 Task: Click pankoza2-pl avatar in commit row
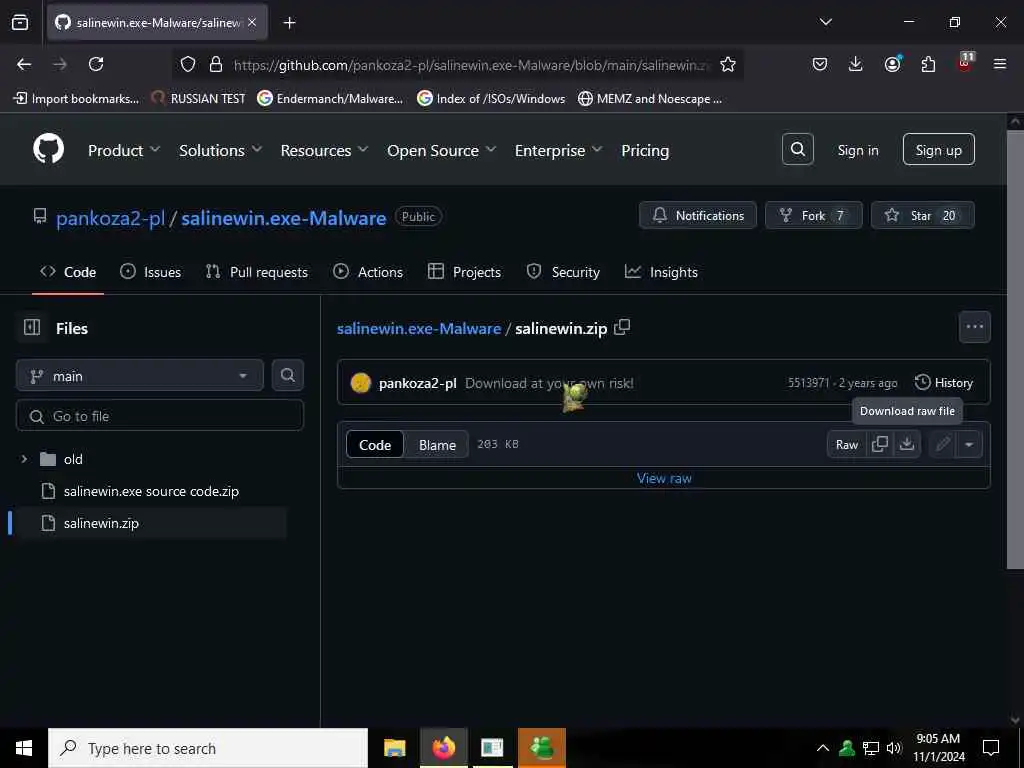[360, 383]
